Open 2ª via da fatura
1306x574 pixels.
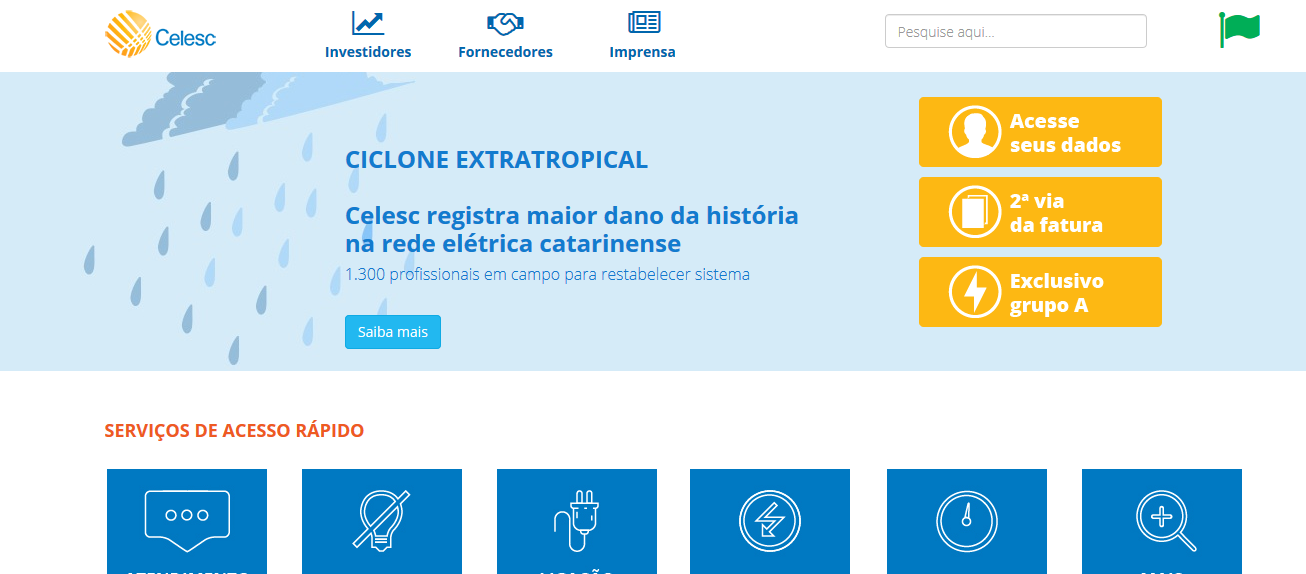[1040, 212]
